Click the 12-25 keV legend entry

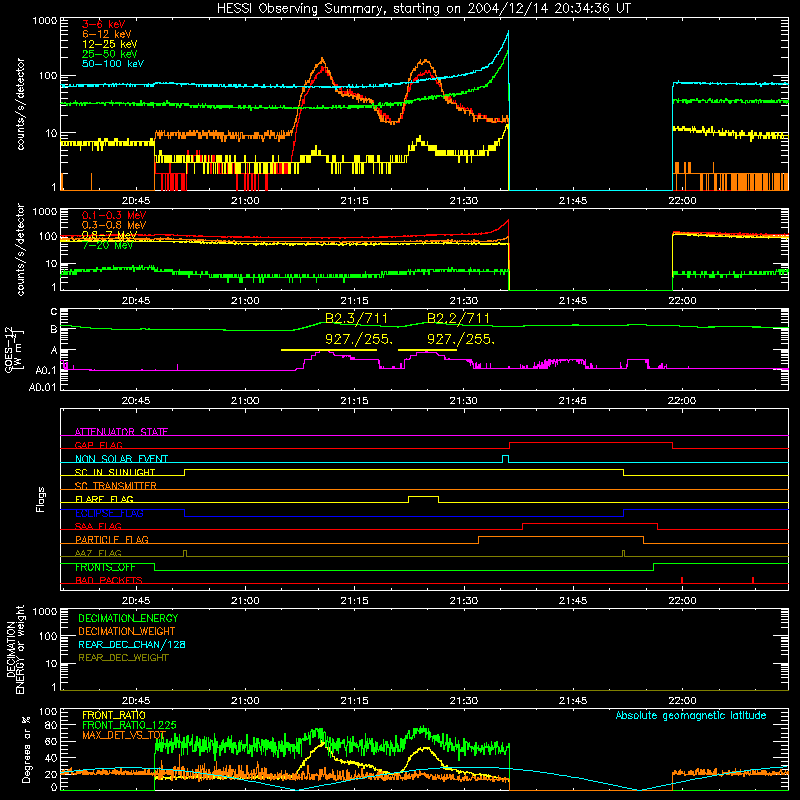pyautogui.click(x=110, y=44)
